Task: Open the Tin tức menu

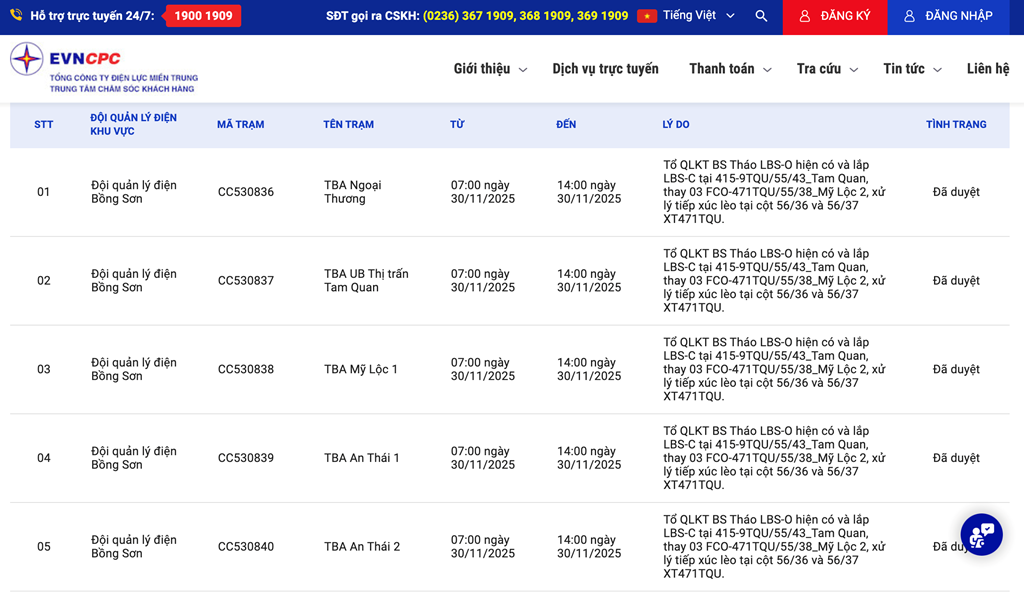Action: tap(912, 69)
